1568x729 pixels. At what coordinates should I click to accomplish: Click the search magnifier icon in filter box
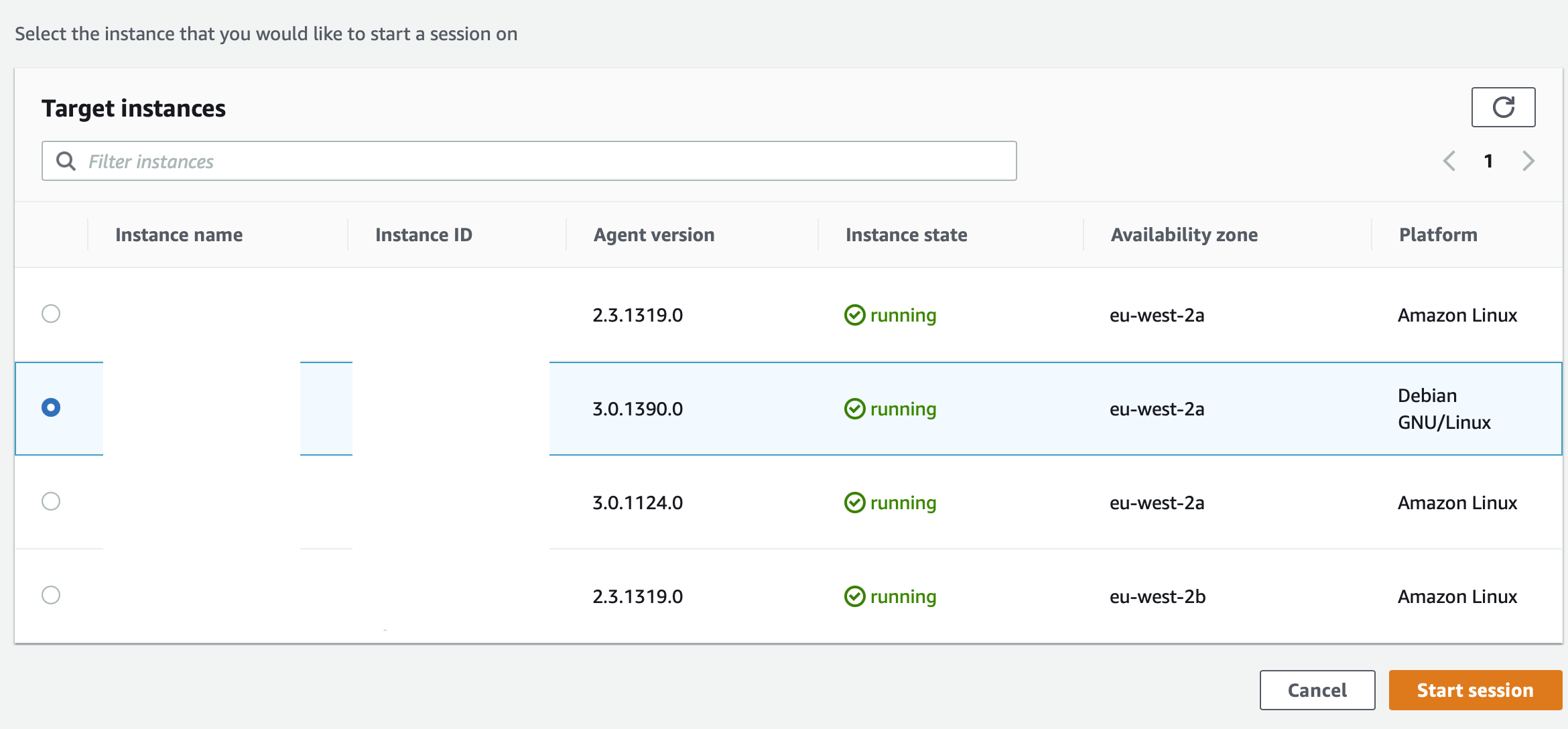coord(66,161)
